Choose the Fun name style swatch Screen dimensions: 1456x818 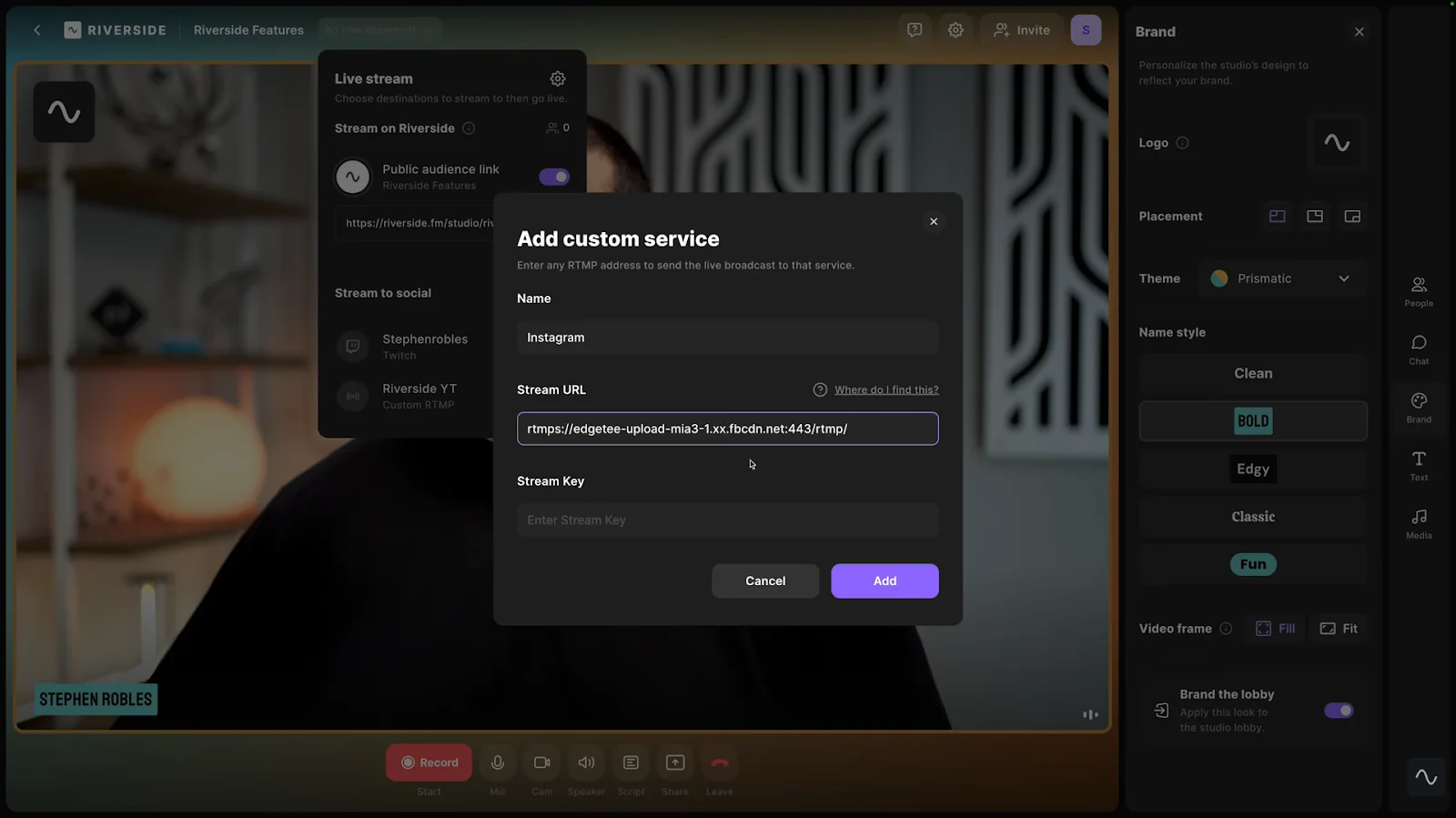(x=1252, y=564)
